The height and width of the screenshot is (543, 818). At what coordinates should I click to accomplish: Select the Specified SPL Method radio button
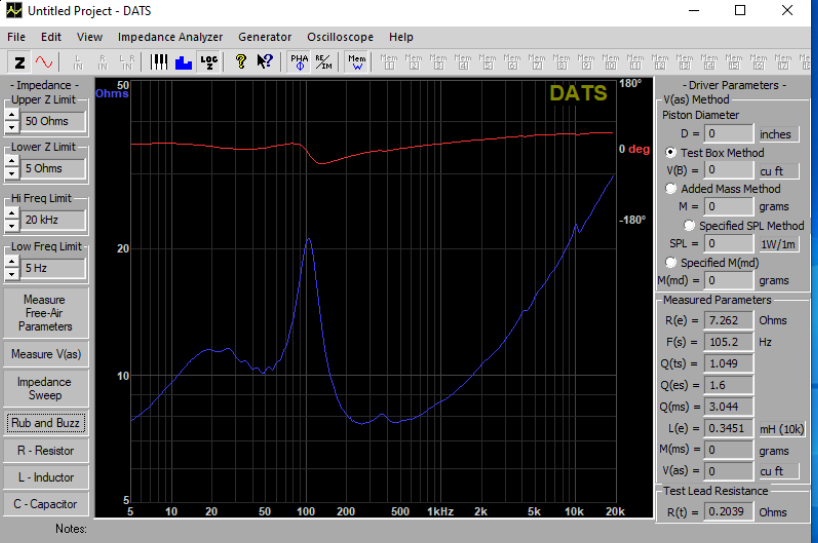coord(689,225)
